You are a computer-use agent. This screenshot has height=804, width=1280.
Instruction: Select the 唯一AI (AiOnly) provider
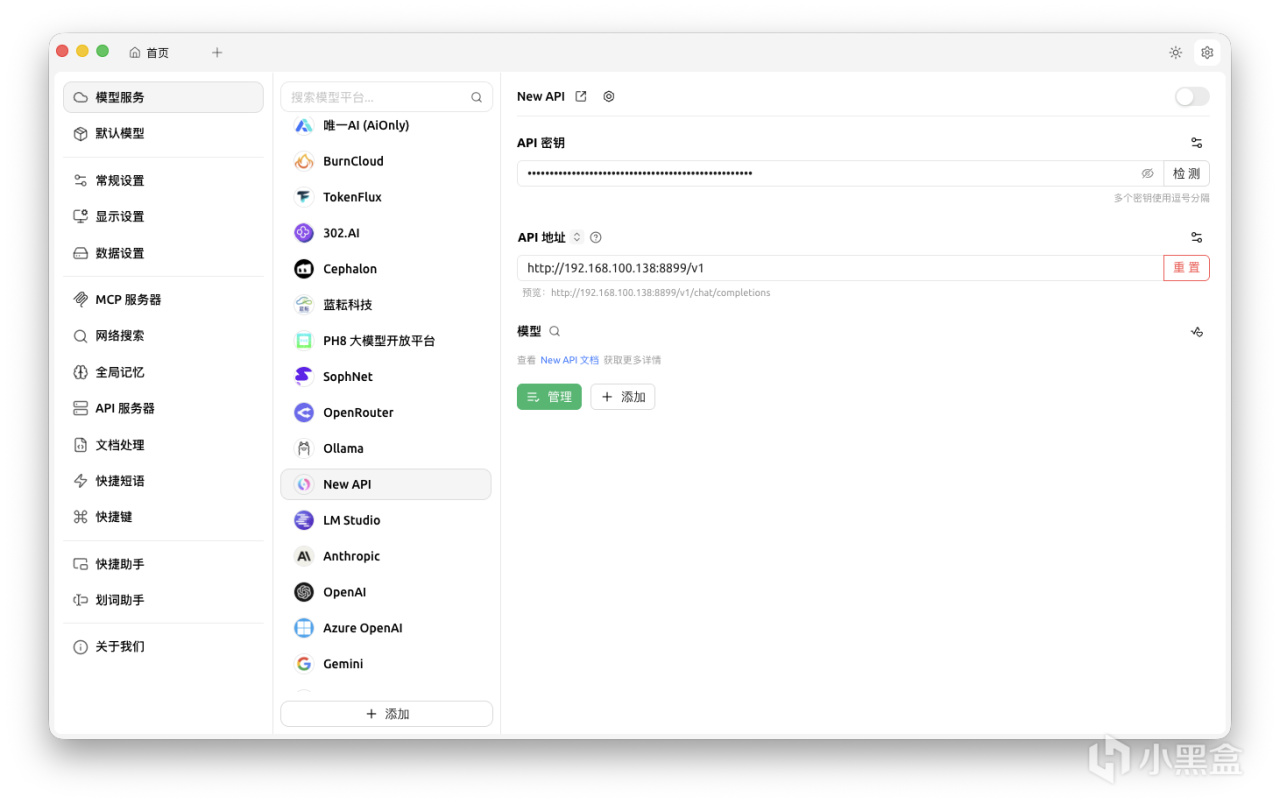click(x=386, y=125)
